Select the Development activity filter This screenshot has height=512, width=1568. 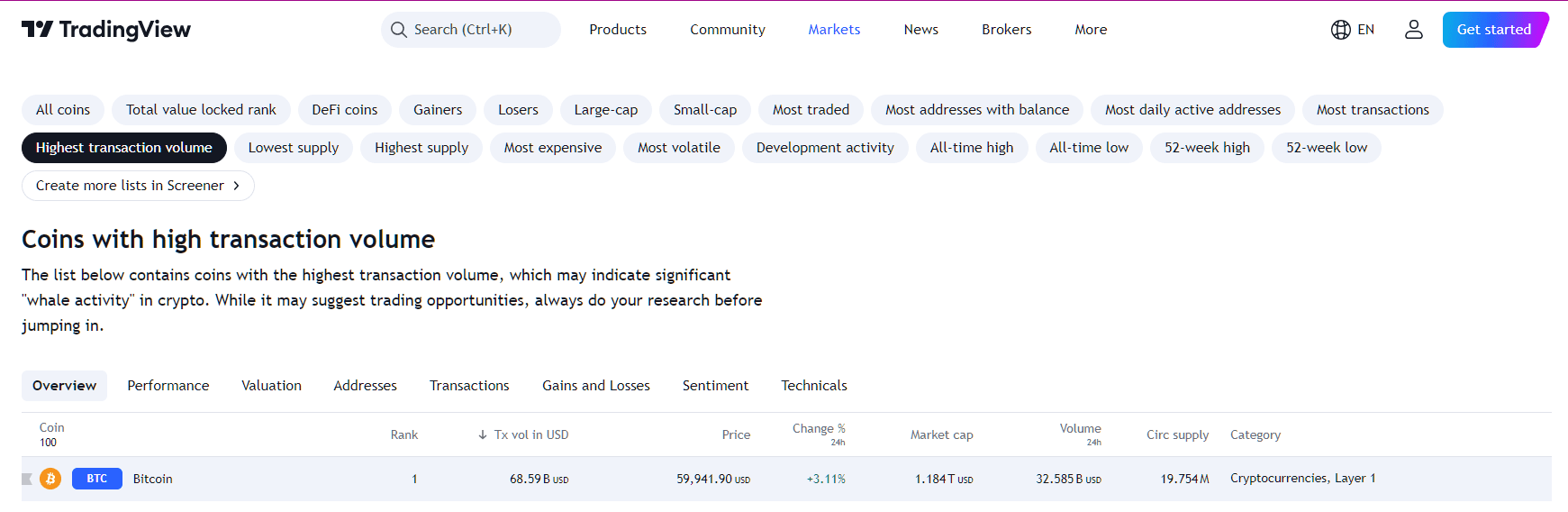[x=825, y=148]
